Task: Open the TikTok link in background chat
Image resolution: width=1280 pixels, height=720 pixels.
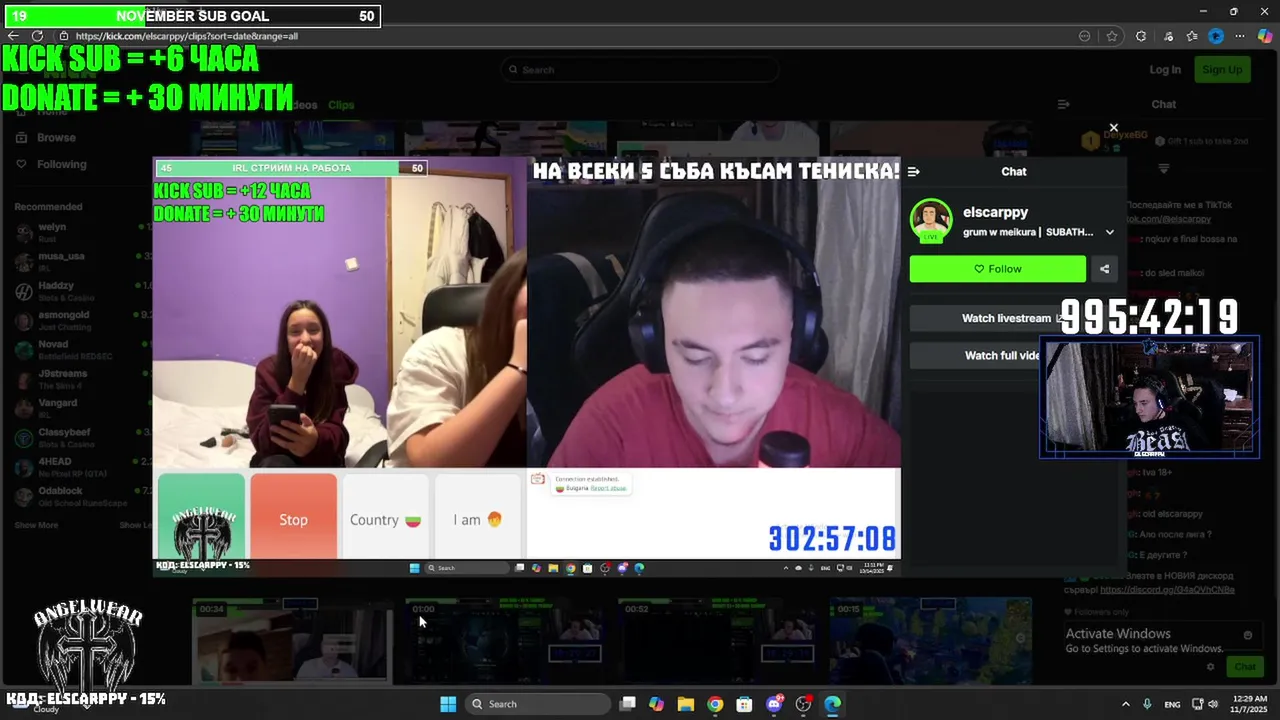Action: click(1168, 219)
